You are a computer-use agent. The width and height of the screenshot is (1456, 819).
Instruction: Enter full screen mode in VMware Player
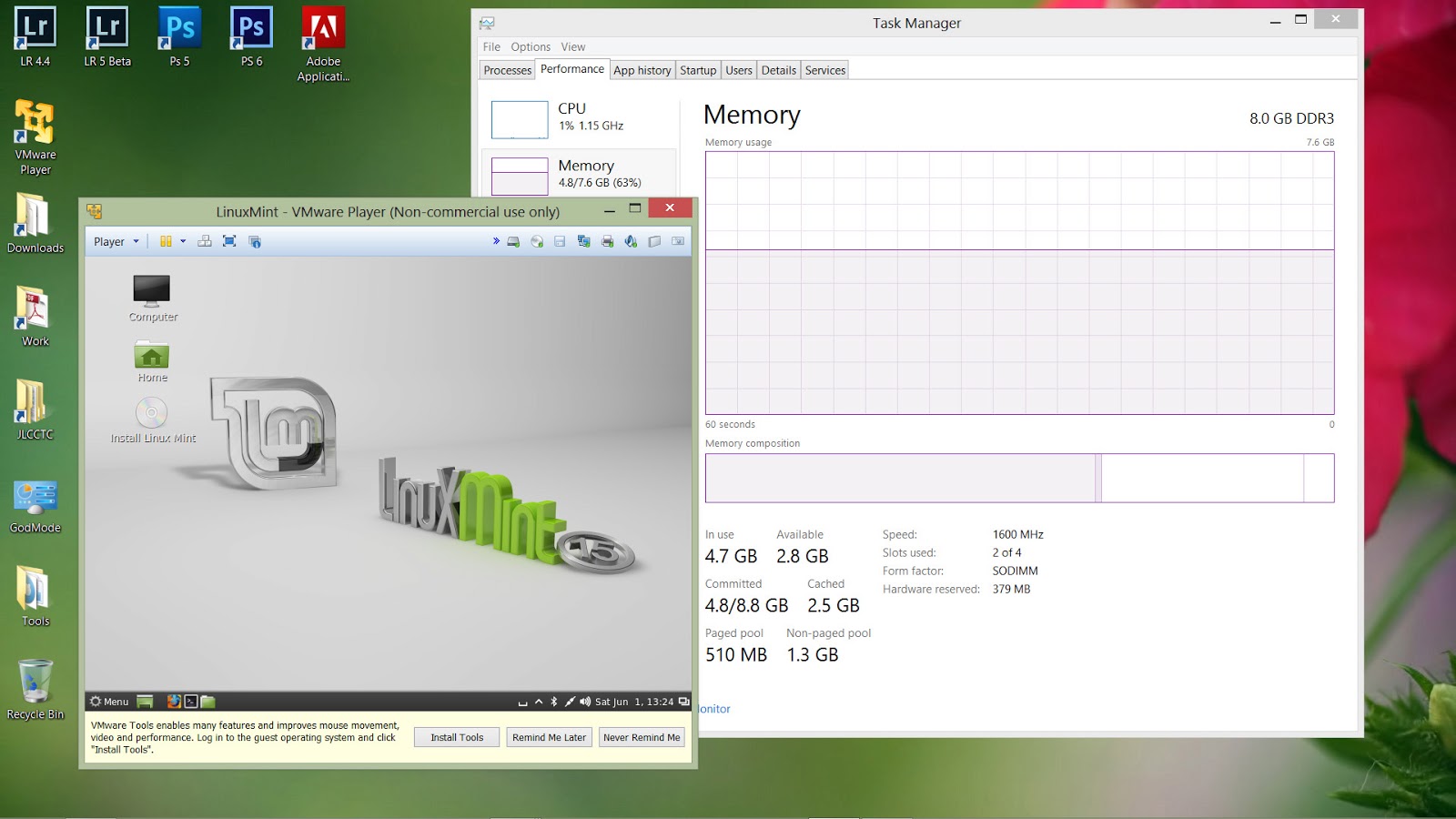point(229,241)
